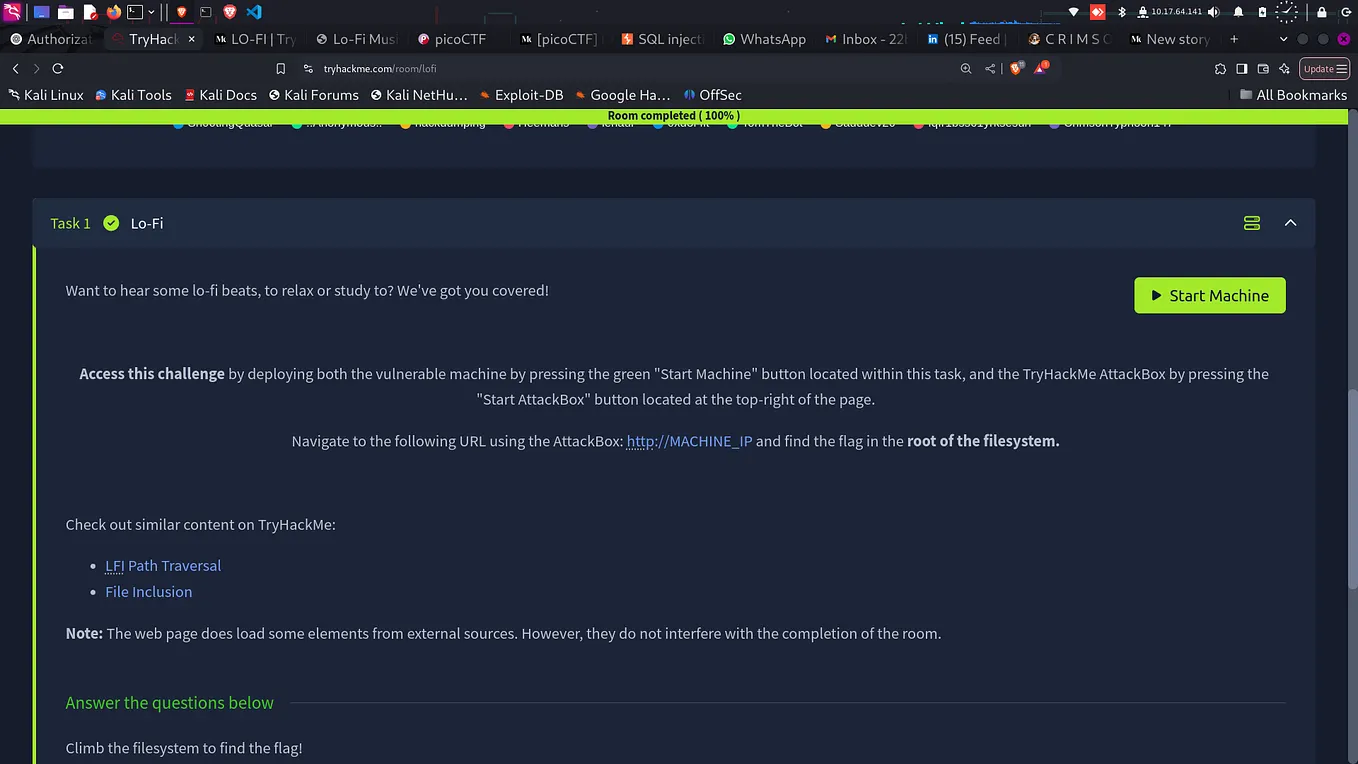Open VS Code from the top taskbar
1358x764 pixels.
252,11
